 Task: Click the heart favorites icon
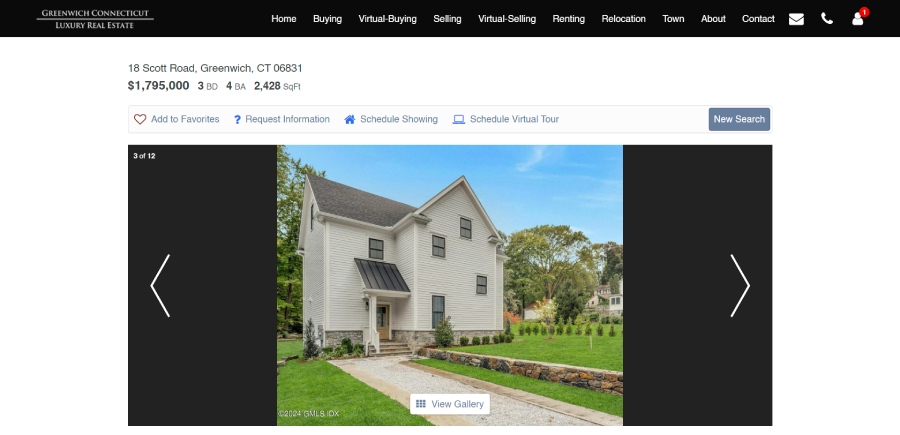[140, 119]
